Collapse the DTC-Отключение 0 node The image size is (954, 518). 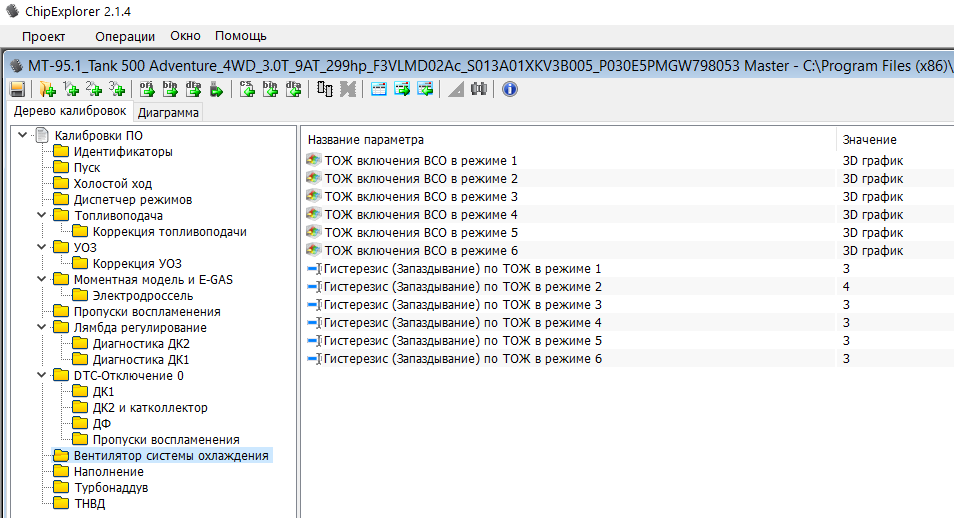coord(40,376)
